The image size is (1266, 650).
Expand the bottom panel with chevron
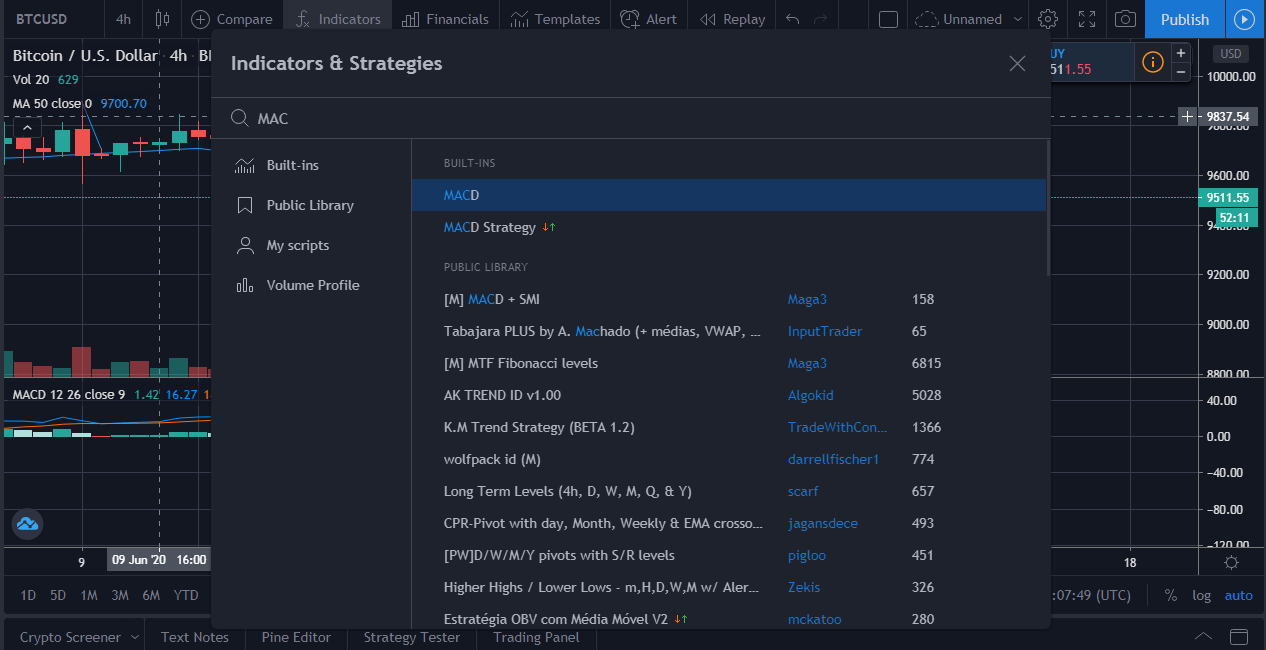(1204, 637)
